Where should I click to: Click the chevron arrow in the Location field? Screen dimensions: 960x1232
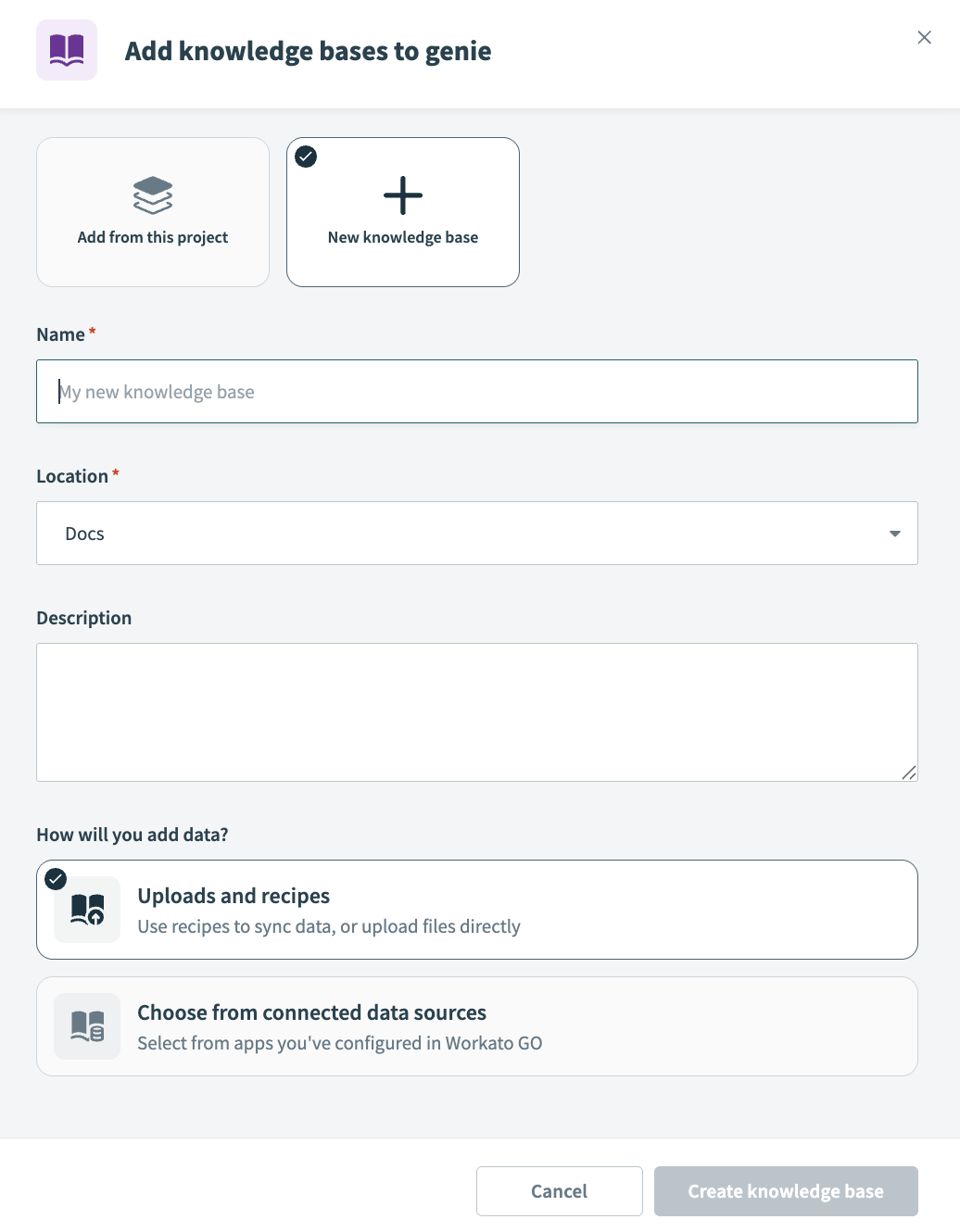(894, 533)
